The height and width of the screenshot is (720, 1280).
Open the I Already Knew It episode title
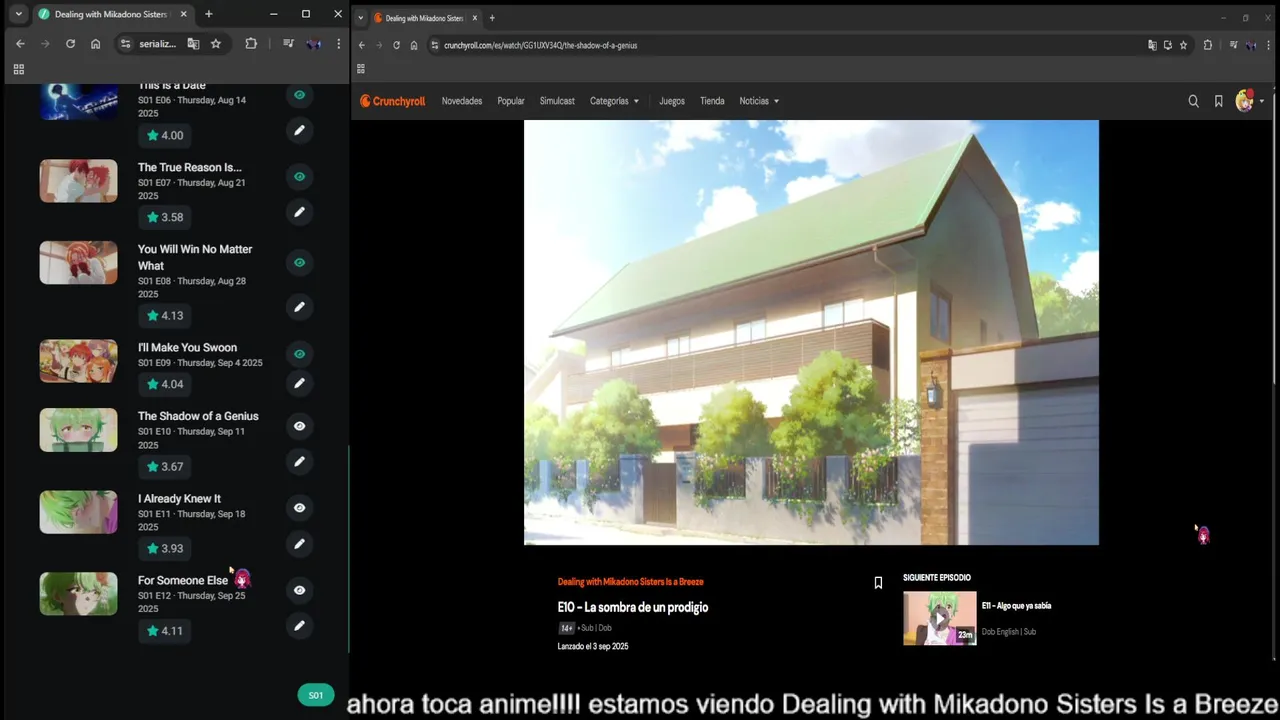click(179, 499)
